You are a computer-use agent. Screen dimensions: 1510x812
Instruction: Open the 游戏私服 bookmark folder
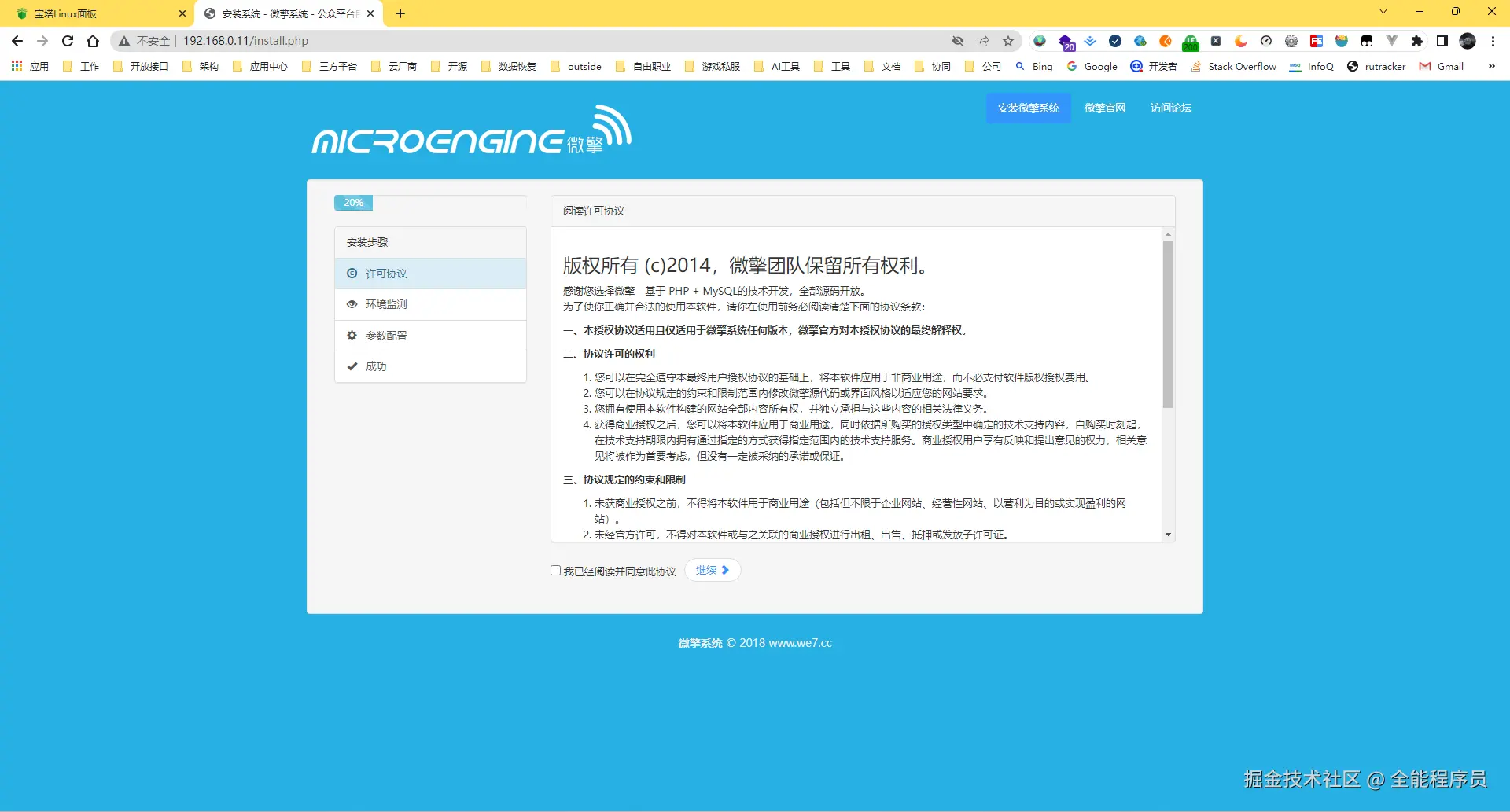pos(713,66)
